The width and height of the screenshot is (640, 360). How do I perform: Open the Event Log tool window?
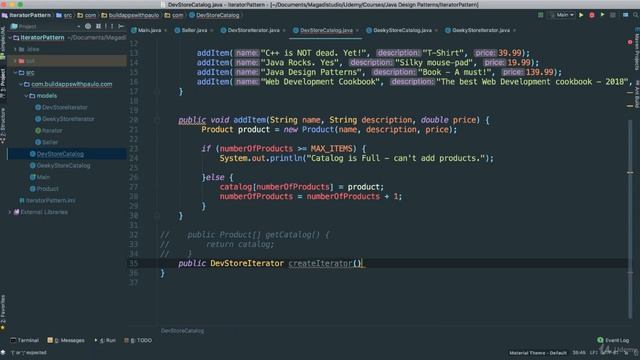pos(613,340)
